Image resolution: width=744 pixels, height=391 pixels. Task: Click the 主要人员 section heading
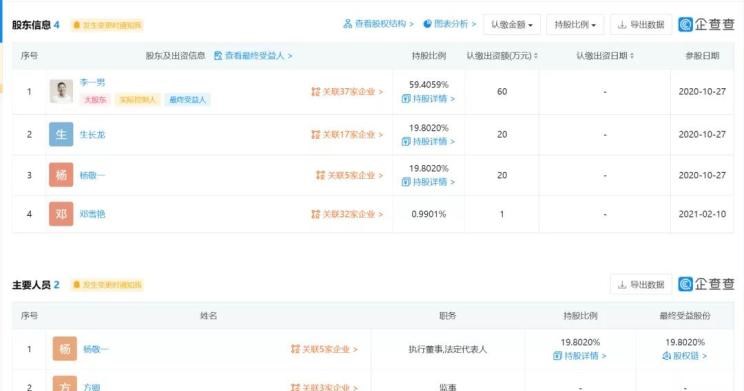coord(31,285)
